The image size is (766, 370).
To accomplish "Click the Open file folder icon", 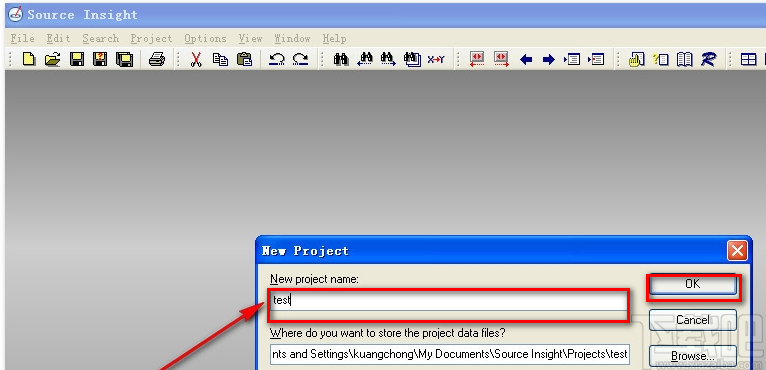I will tap(52, 60).
